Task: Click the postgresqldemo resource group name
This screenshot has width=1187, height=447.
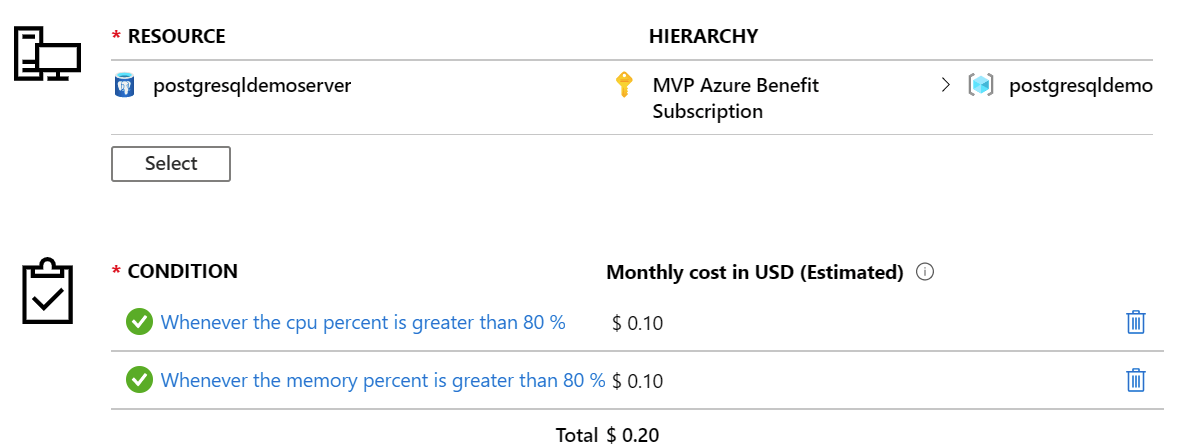Action: [x=1081, y=86]
